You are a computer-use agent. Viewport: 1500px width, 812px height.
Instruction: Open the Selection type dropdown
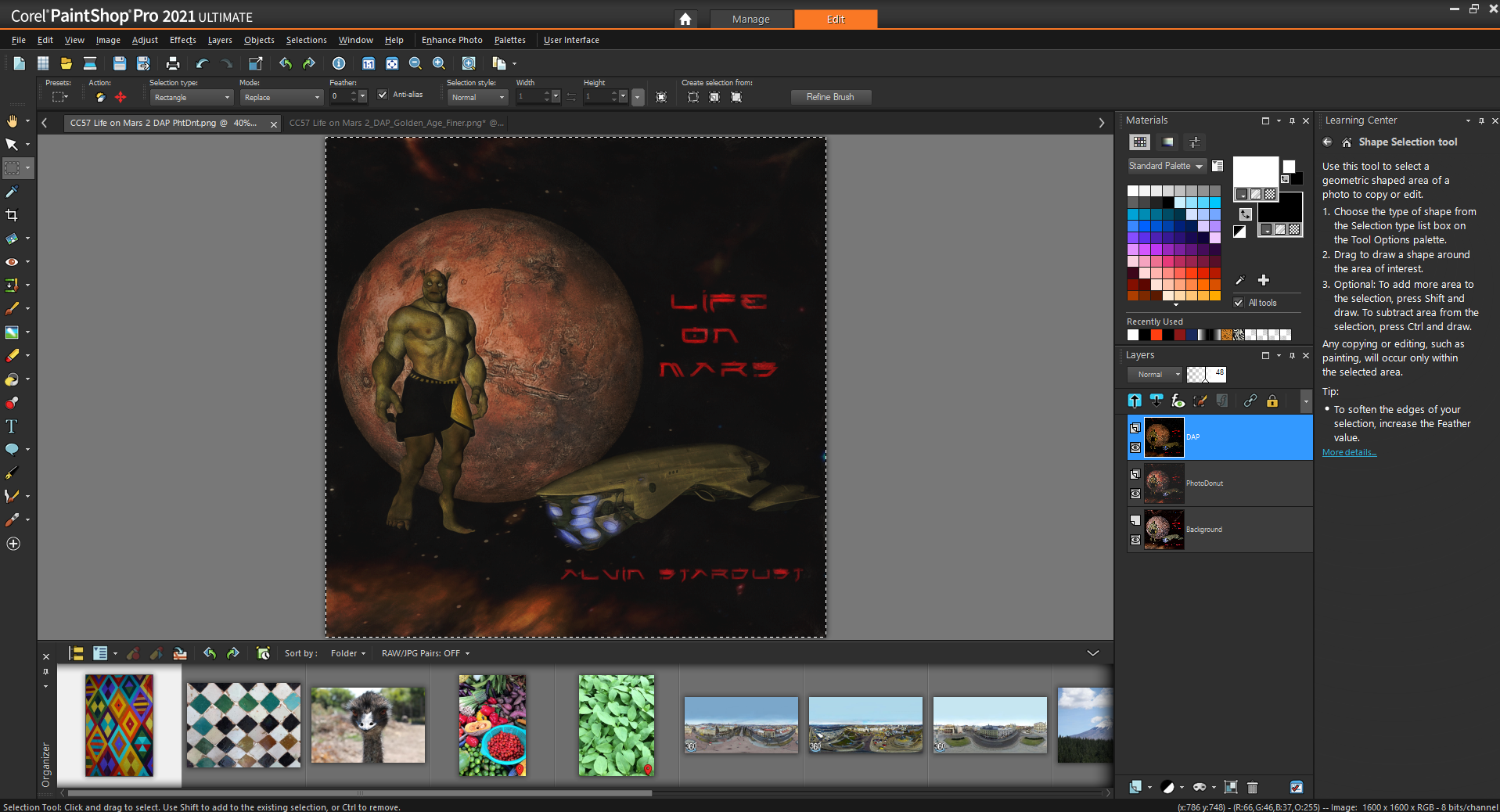point(192,98)
